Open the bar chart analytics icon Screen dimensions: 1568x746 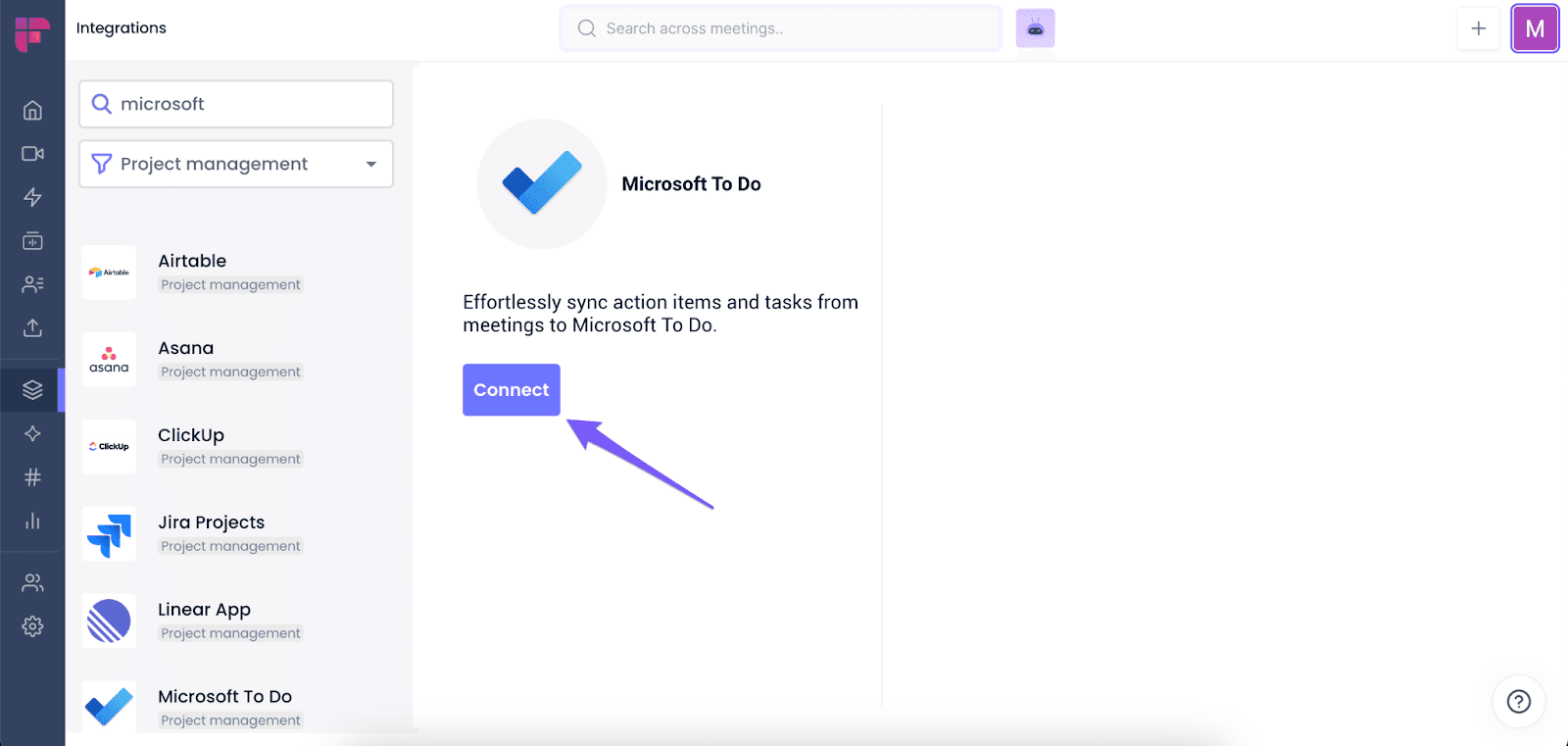[x=32, y=521]
